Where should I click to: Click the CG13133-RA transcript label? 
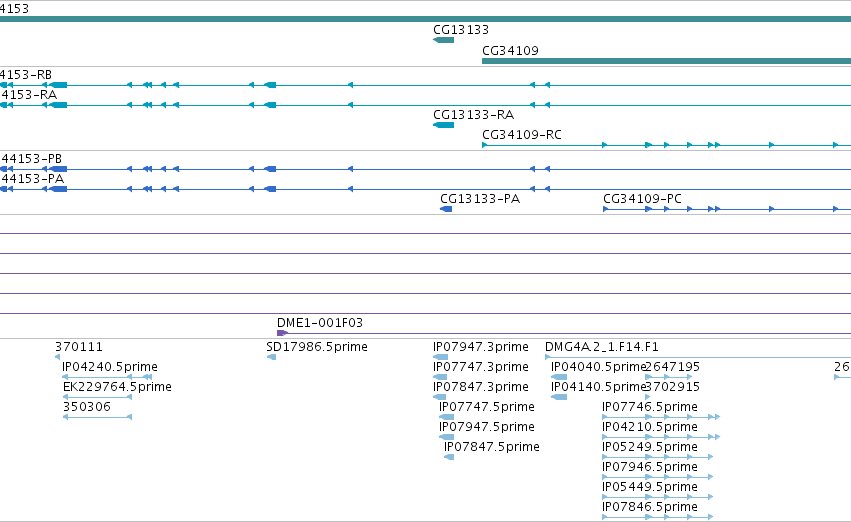pos(473,114)
